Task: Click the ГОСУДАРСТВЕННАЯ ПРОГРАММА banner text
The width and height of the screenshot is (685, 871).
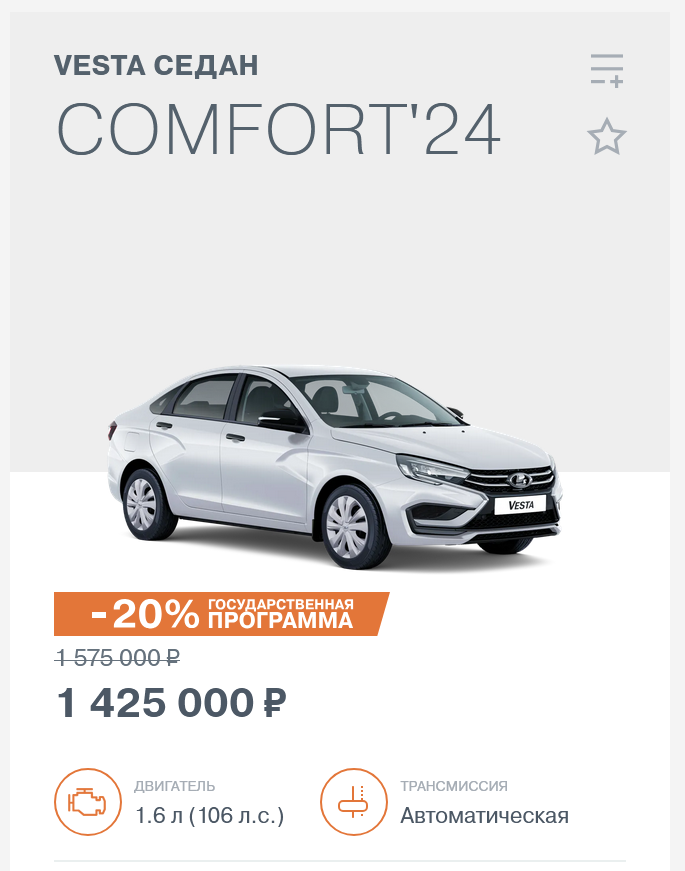Action: coord(281,614)
